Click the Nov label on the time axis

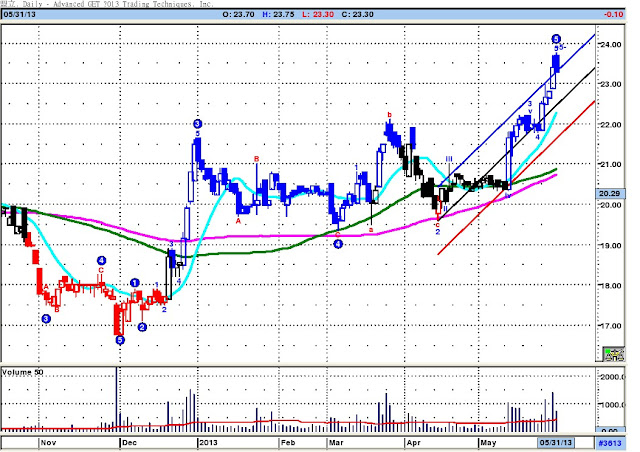[48, 443]
